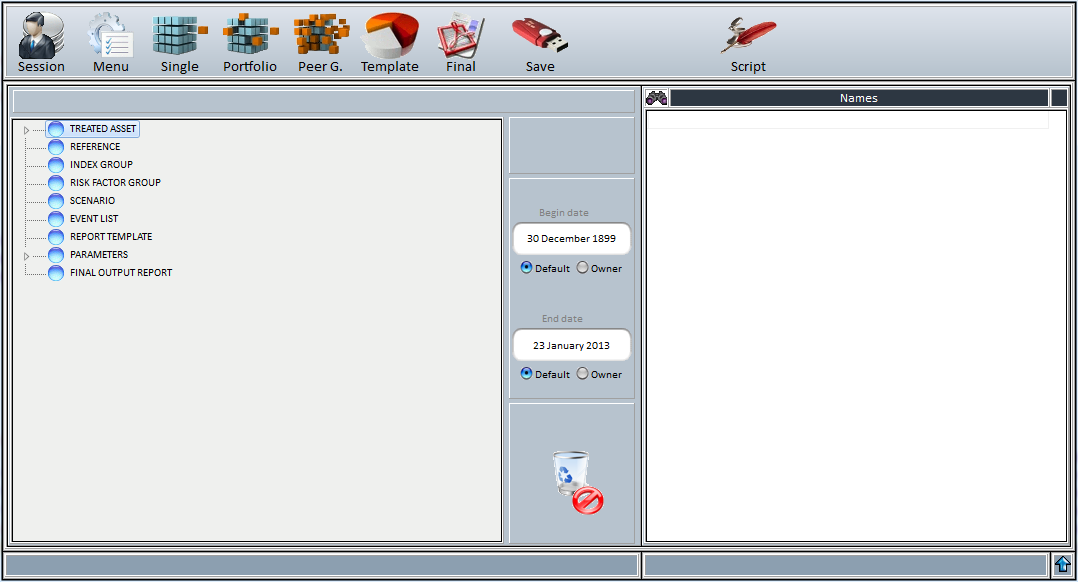Select Default radio under Begin date
Screen dimensions: 1078x582
(x=526, y=267)
